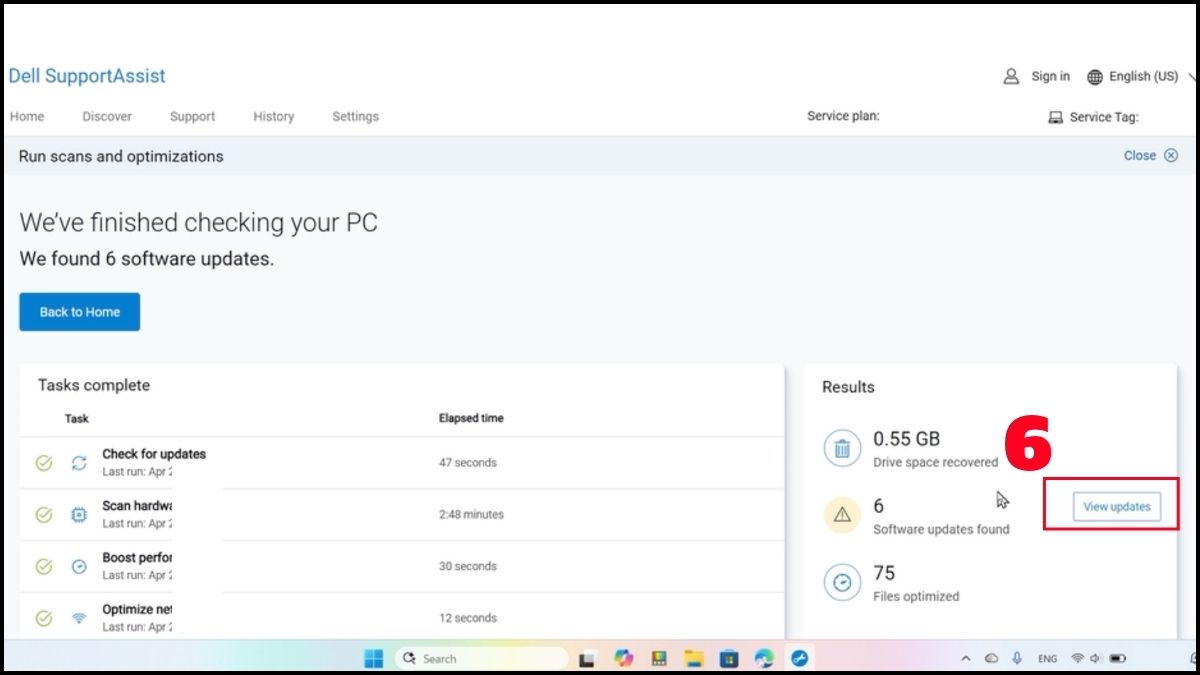1200x675 pixels.
Task: Open Task View from the taskbar
Action: 587,658
